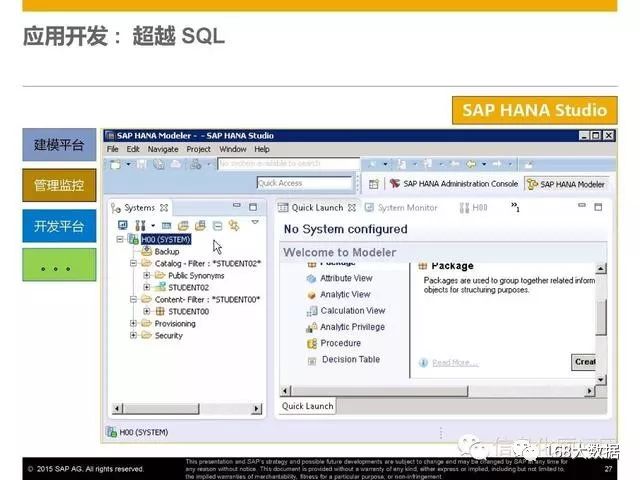640x480 pixels.
Task: Open the File menu
Action: pos(112,149)
